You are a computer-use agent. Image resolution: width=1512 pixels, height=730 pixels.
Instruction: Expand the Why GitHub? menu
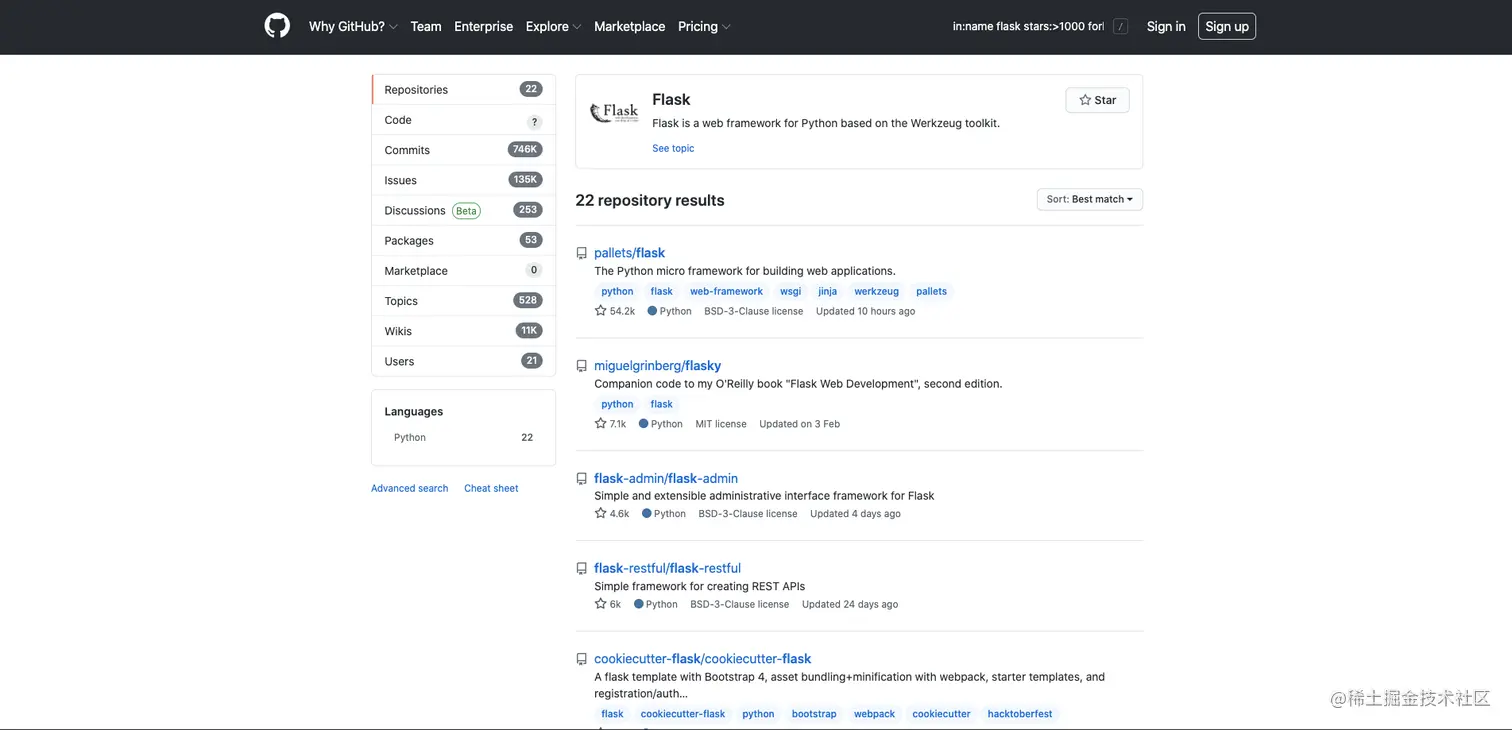click(x=353, y=27)
